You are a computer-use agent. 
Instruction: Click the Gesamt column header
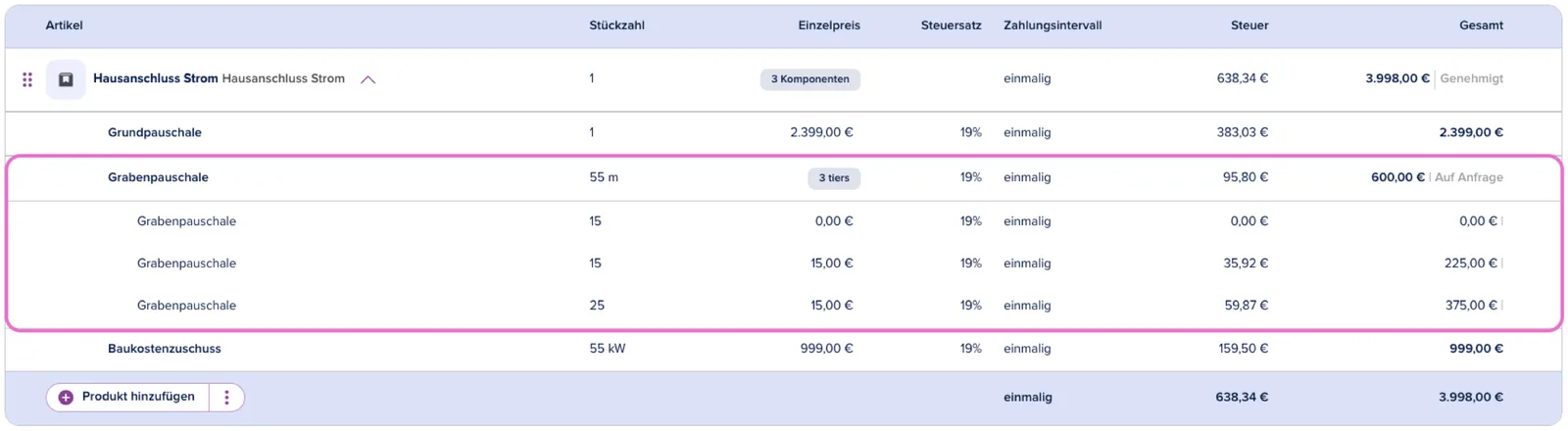[1481, 25]
